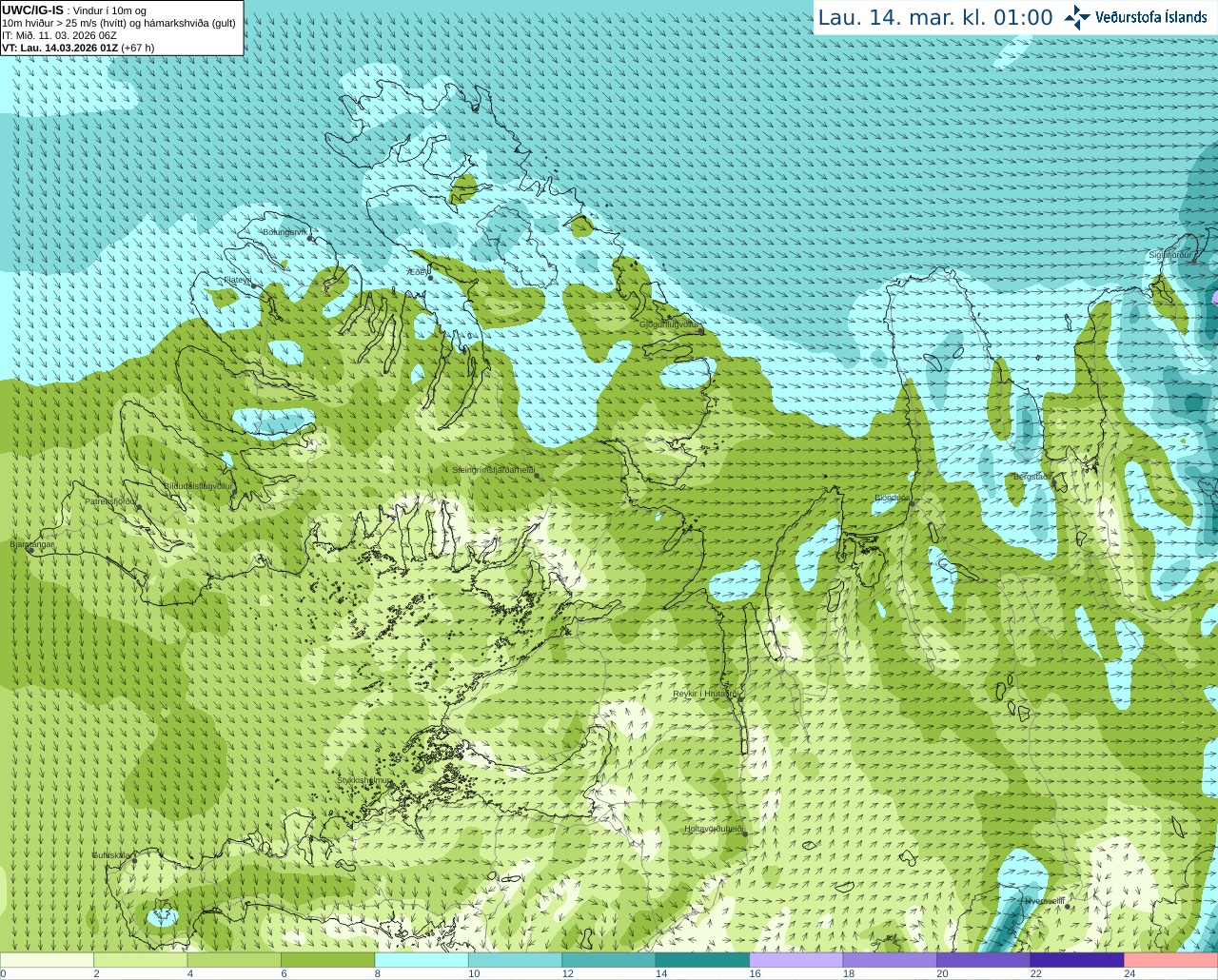Click the 8–10 m/s pale cyan legend swatch
The height and width of the screenshot is (980, 1218).
[x=422, y=960]
